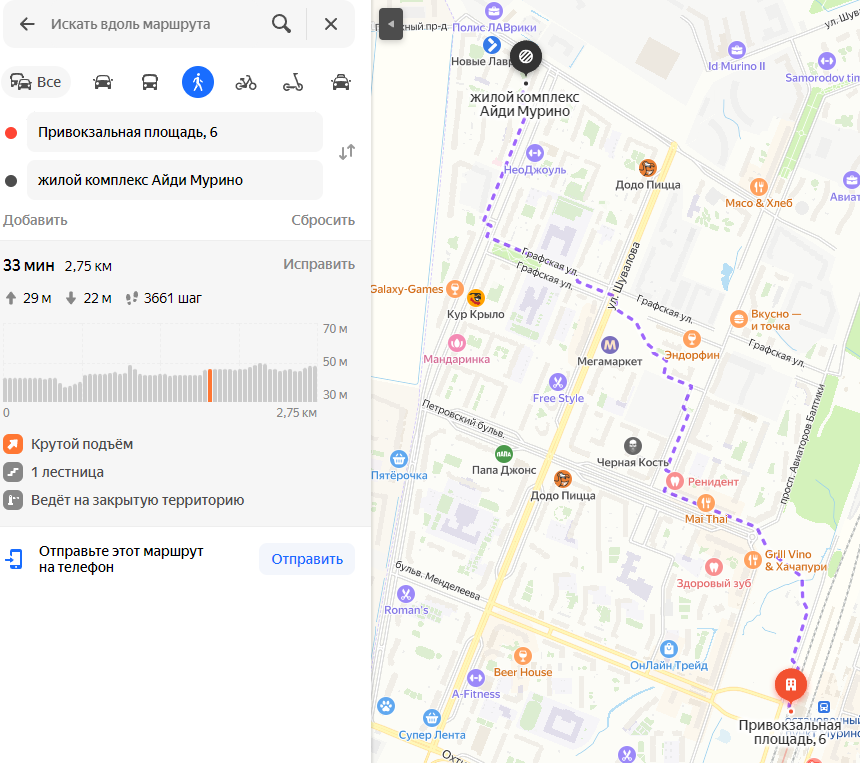The height and width of the screenshot is (763, 860).
Task: Click 'Ведёт на закрытую территорию' item
Action: click(124, 500)
